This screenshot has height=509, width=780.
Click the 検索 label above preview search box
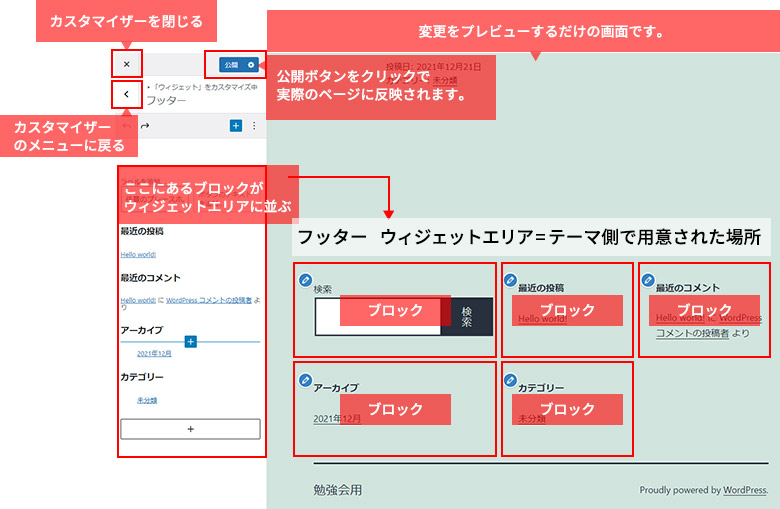point(322,289)
